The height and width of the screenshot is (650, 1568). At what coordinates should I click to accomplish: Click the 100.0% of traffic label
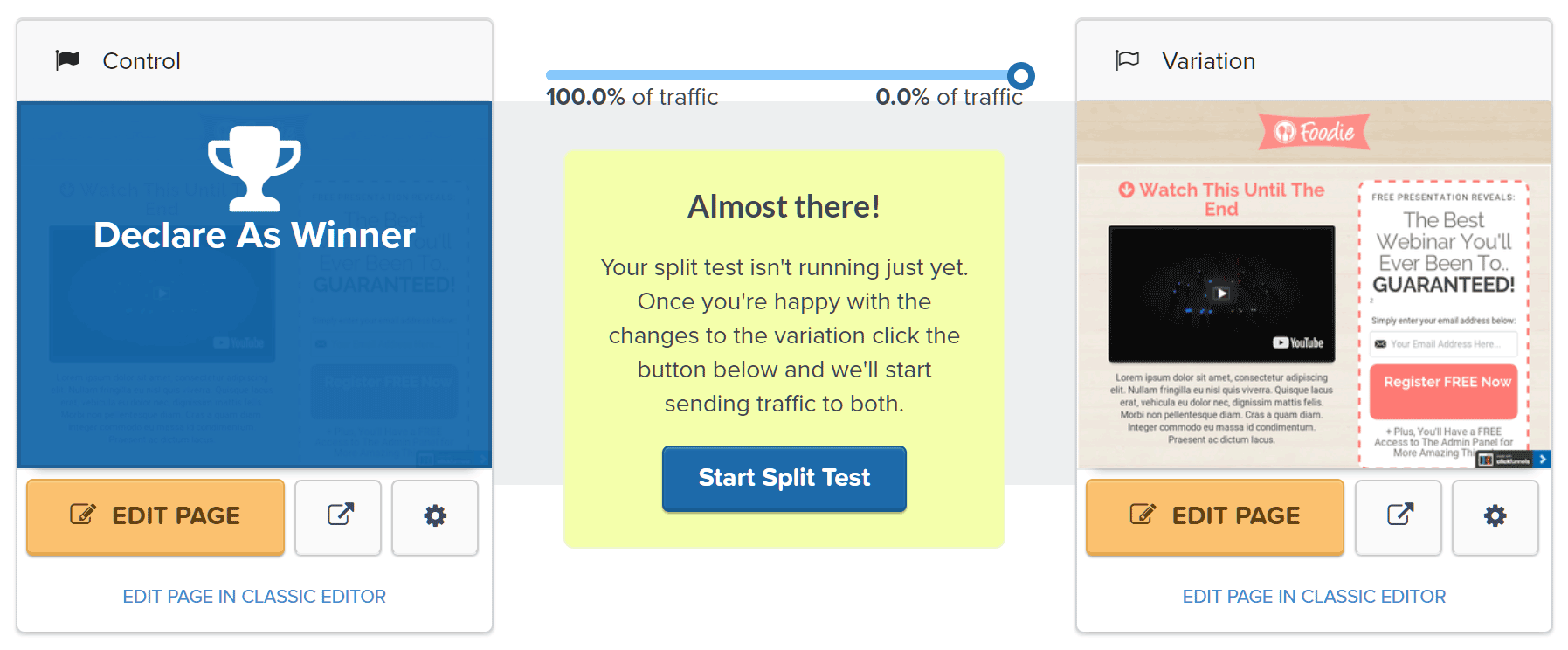632,97
